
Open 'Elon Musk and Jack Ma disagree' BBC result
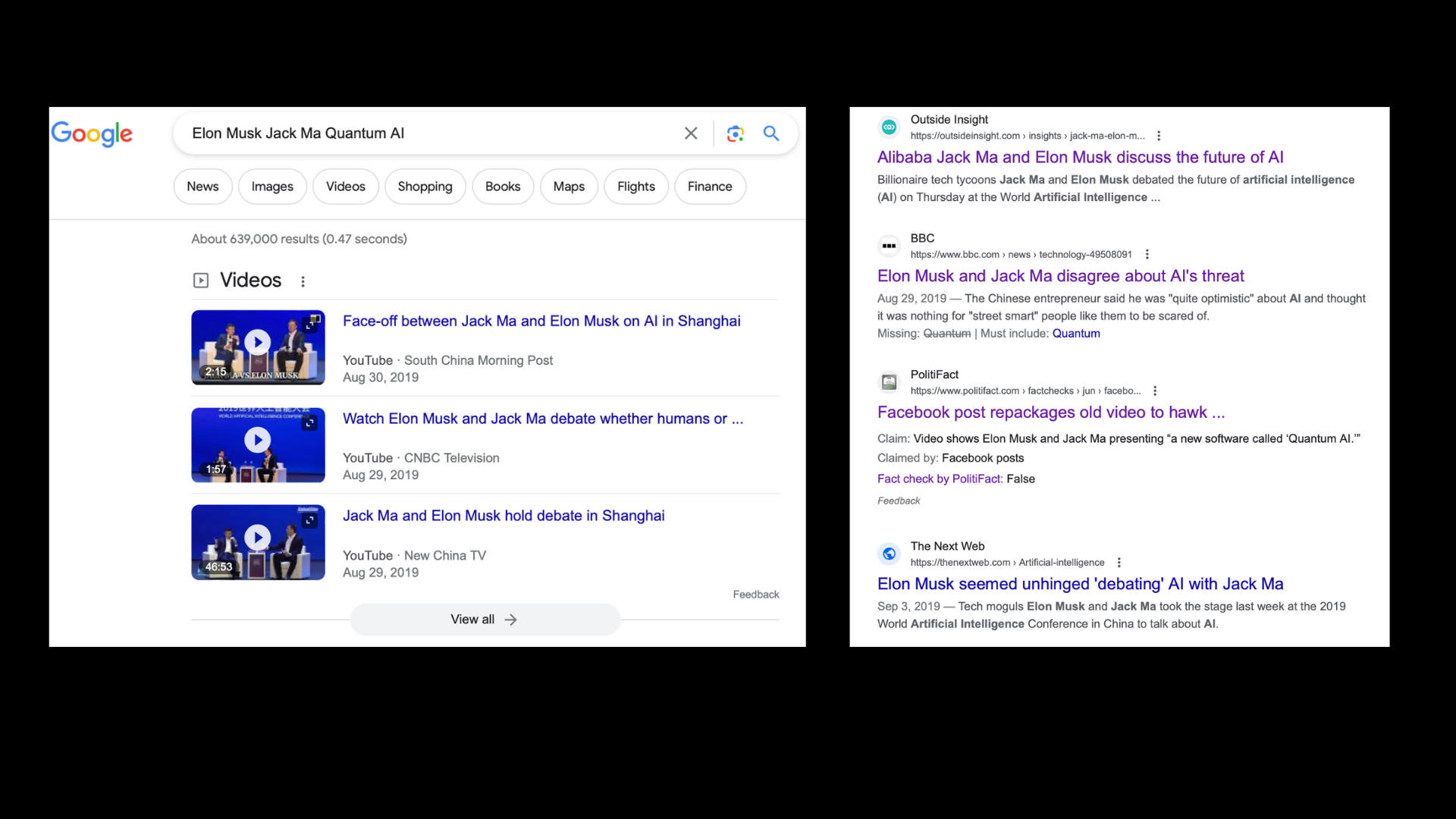click(x=1060, y=276)
